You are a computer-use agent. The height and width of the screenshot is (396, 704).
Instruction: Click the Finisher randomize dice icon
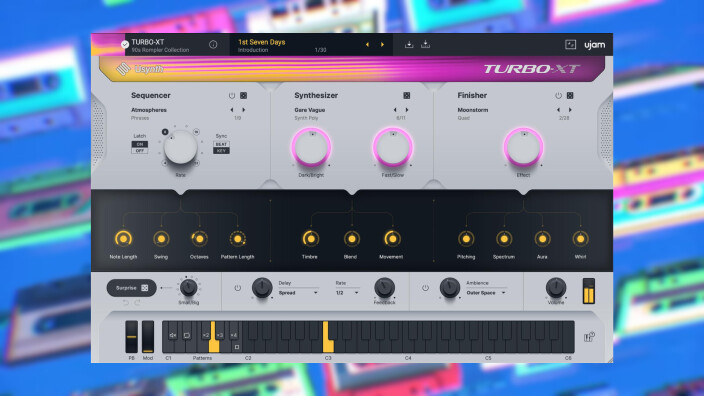pos(570,96)
